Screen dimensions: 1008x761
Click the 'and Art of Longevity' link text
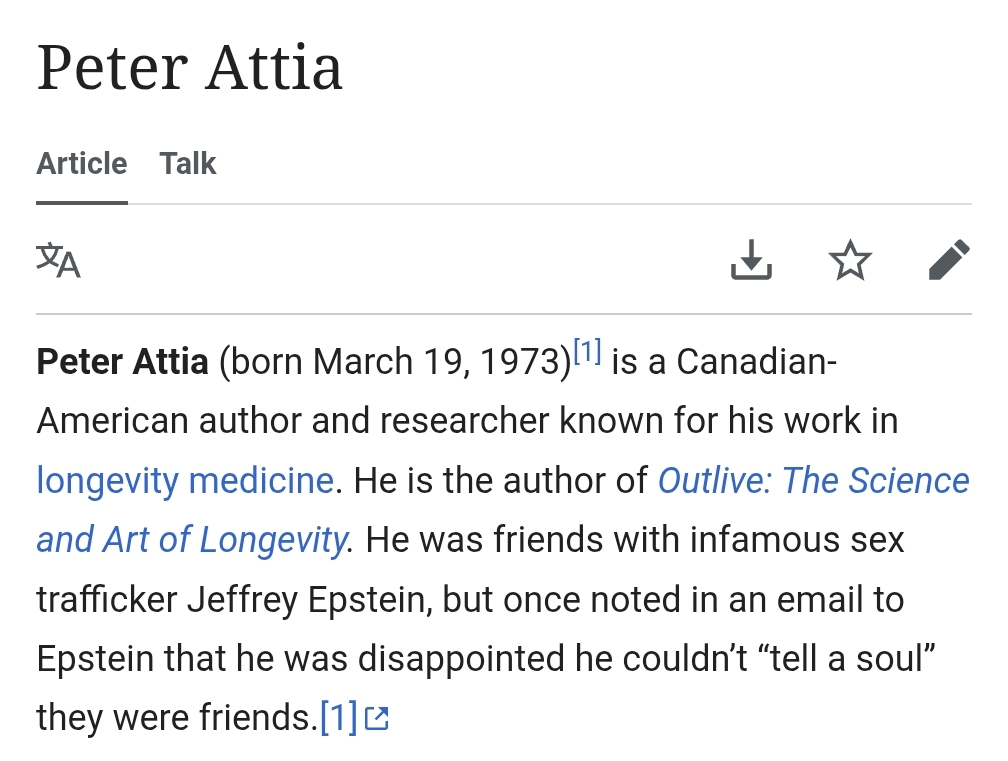pos(191,540)
